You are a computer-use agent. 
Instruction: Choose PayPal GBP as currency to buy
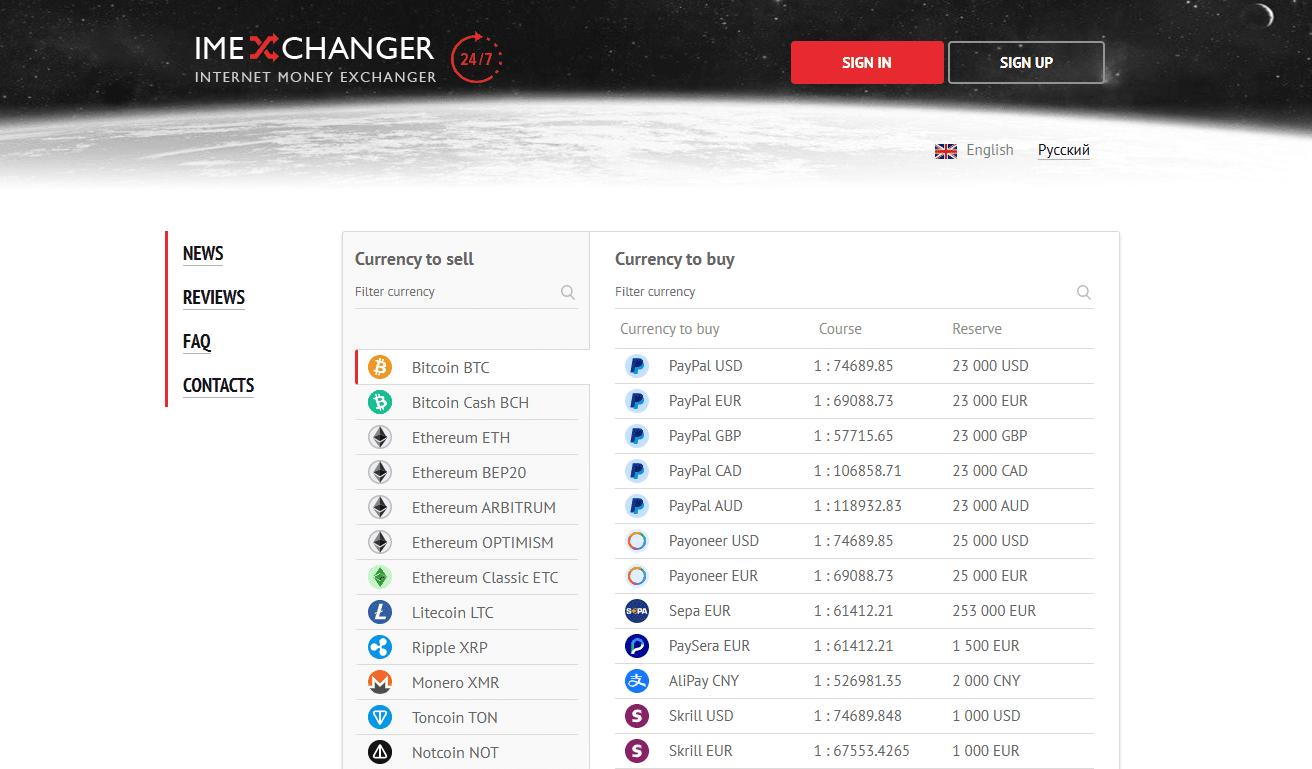704,436
